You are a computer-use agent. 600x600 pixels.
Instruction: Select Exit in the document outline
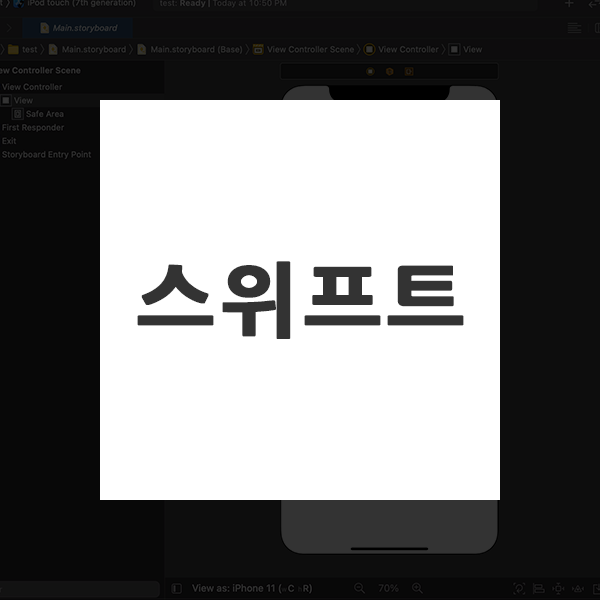[x=9, y=141]
